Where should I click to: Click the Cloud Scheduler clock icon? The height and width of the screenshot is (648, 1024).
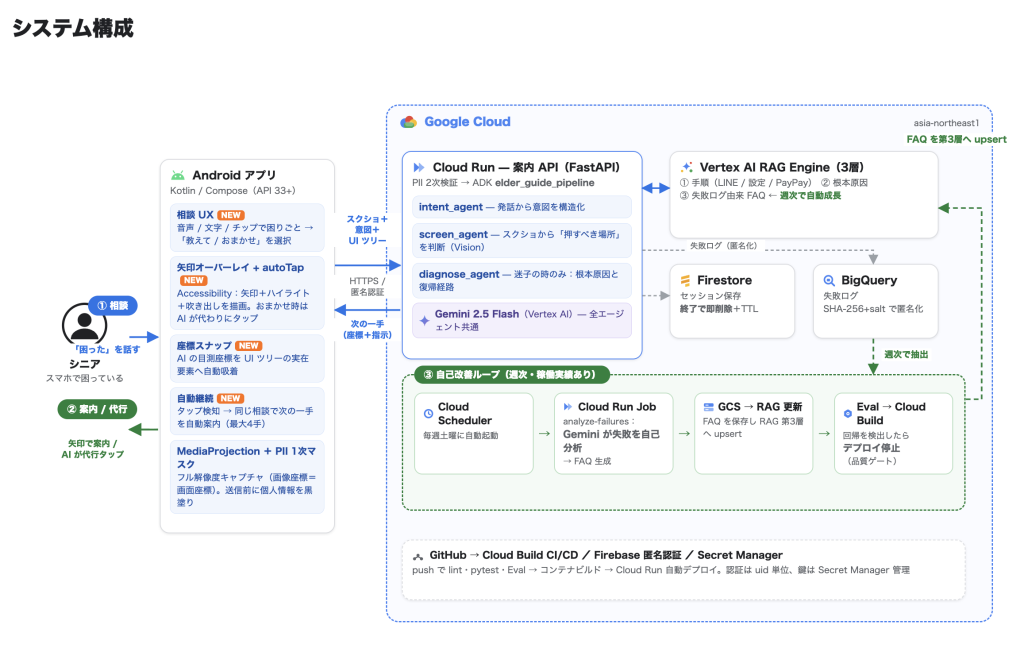(x=428, y=413)
